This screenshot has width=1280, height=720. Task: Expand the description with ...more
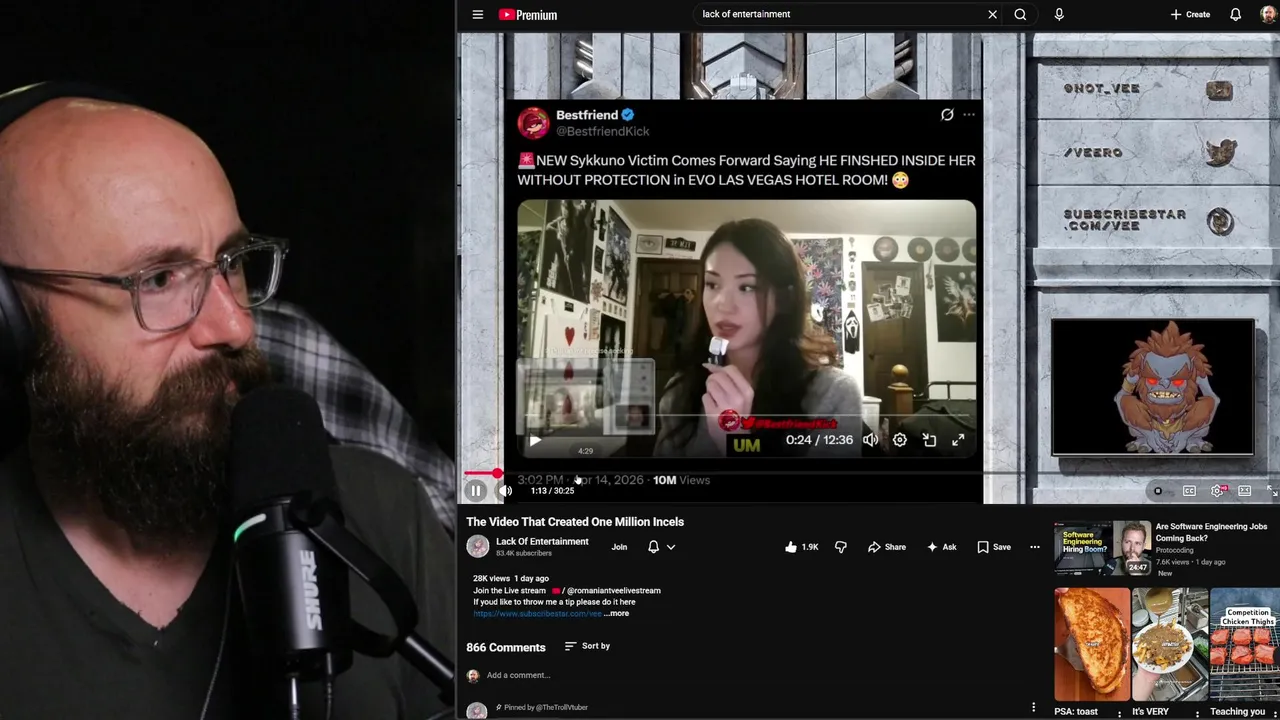click(x=617, y=613)
